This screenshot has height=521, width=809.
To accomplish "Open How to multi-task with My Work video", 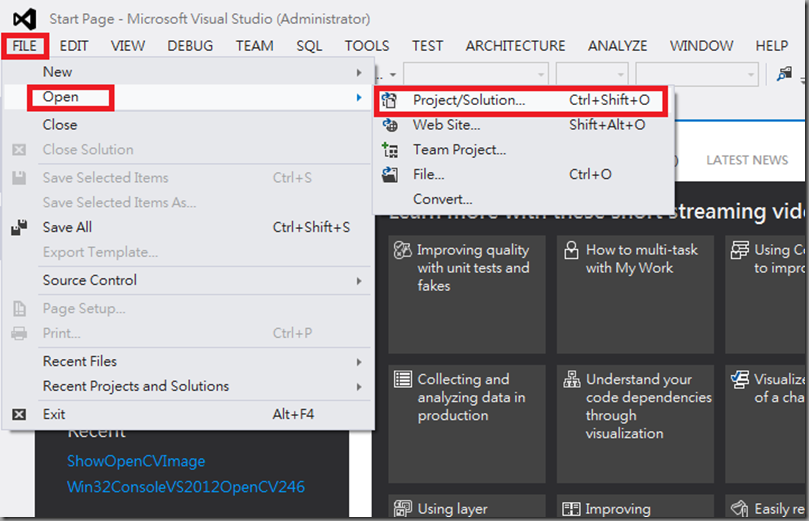I will point(635,295).
